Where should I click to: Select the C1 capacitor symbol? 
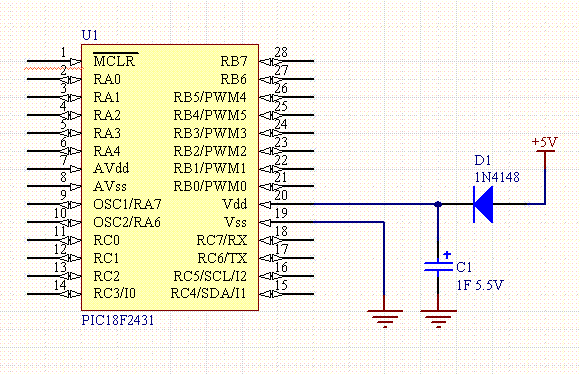[x=438, y=266]
